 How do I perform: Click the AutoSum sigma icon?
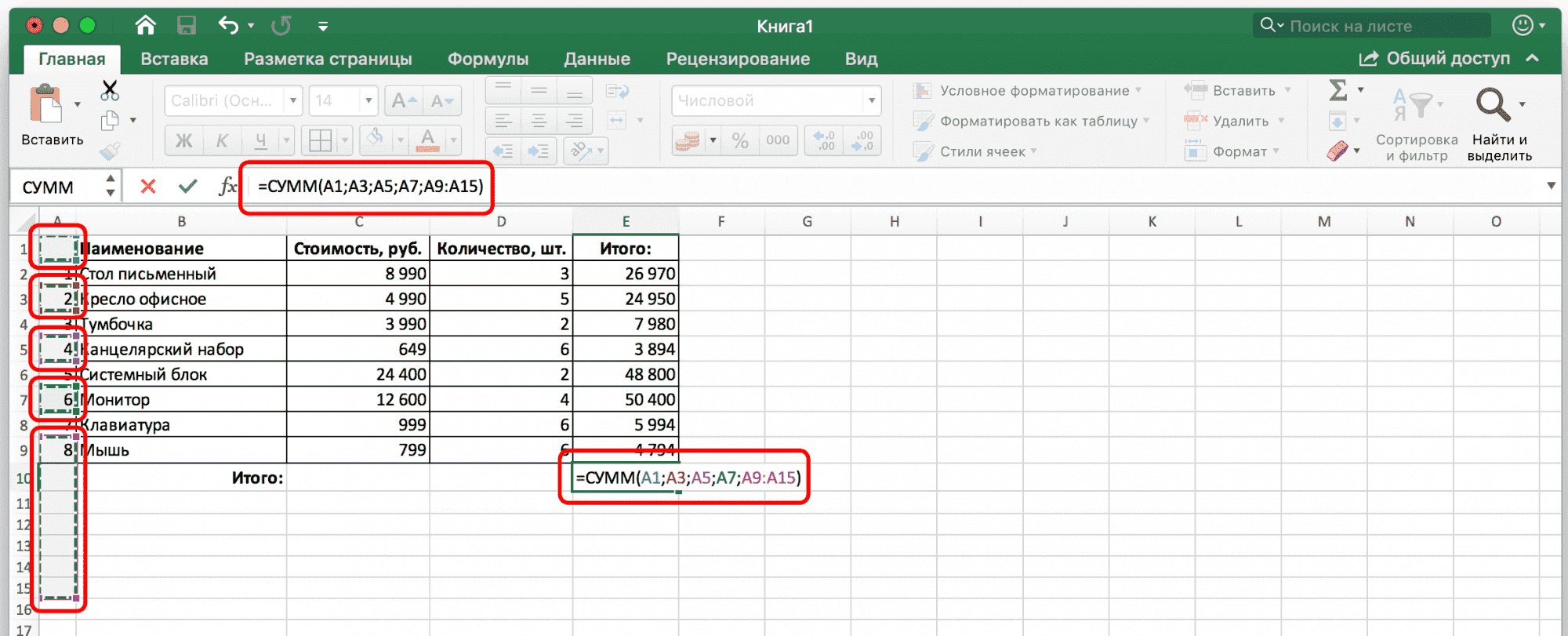pyautogui.click(x=1338, y=90)
